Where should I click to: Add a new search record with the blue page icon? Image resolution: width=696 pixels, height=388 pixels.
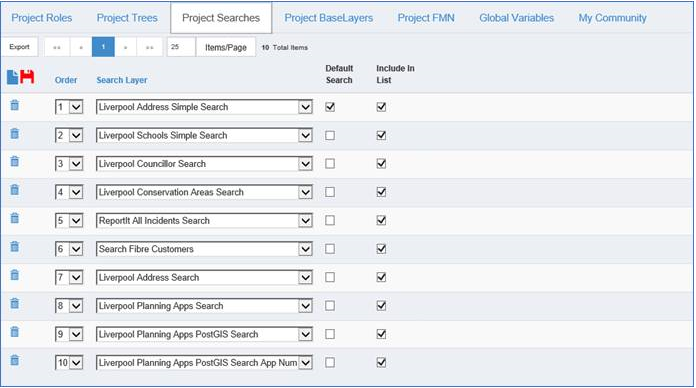[x=12, y=77]
